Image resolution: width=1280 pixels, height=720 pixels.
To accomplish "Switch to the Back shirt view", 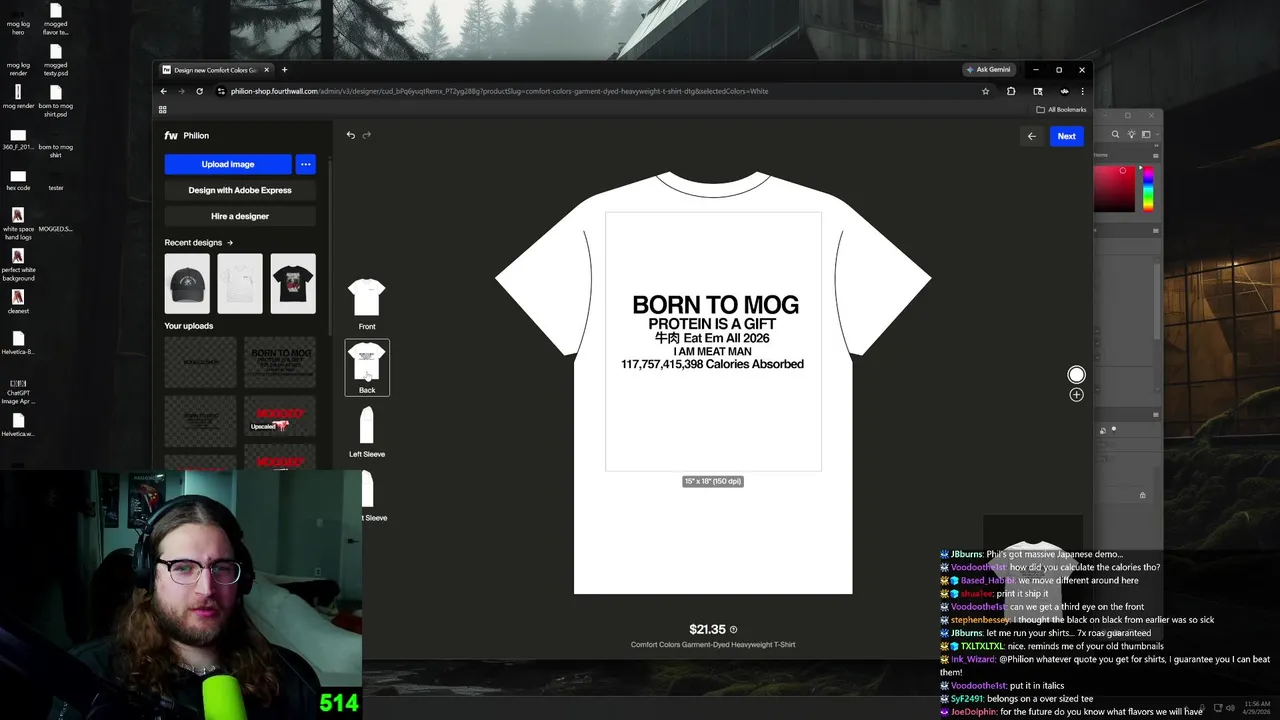I will point(367,367).
